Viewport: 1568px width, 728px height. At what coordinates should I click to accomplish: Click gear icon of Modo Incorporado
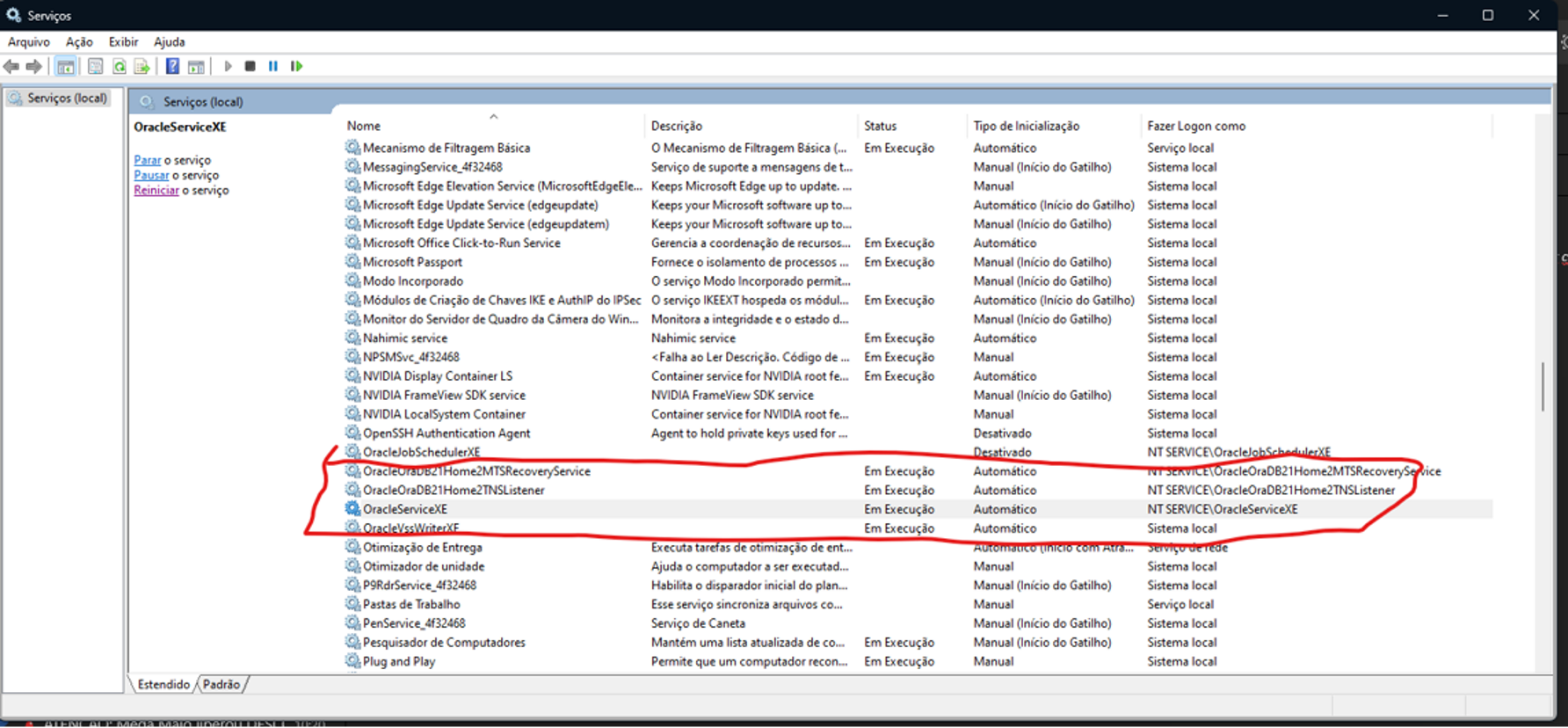point(352,280)
